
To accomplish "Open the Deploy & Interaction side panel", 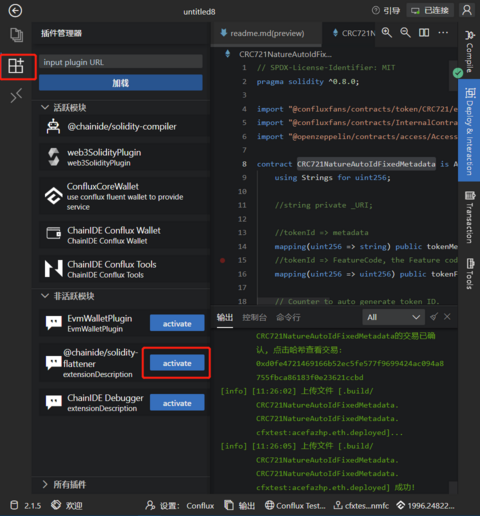I will point(469,131).
